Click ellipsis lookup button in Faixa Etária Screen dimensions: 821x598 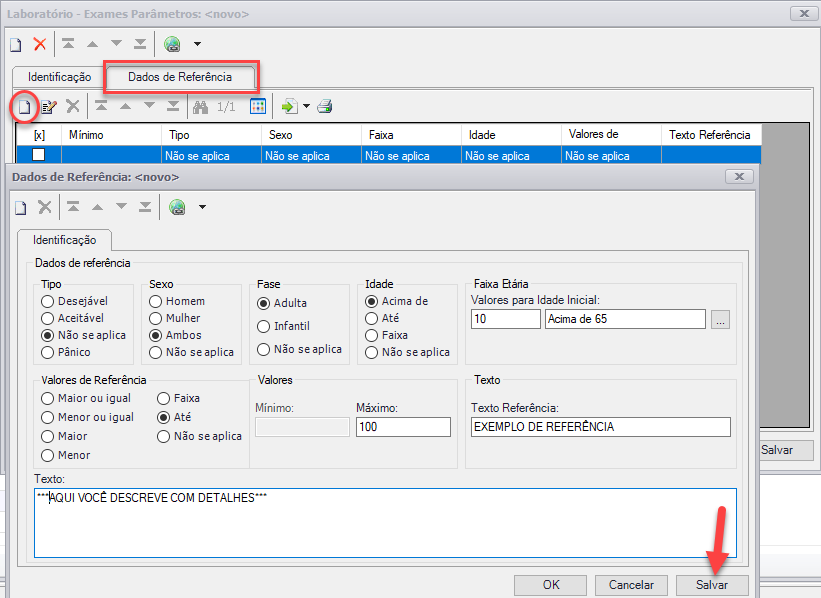point(720,319)
